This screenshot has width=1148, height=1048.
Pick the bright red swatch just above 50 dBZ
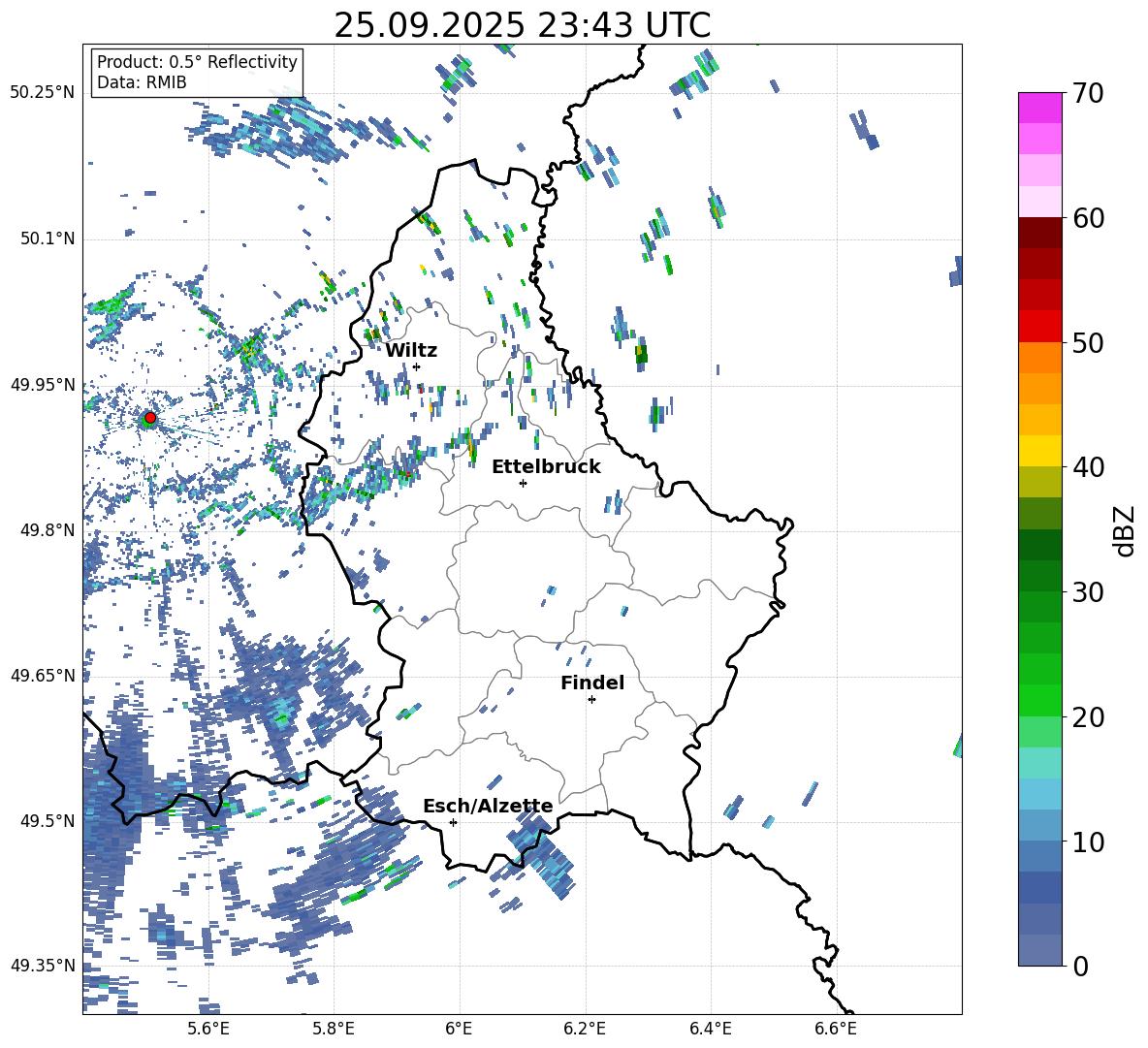coord(1040,326)
